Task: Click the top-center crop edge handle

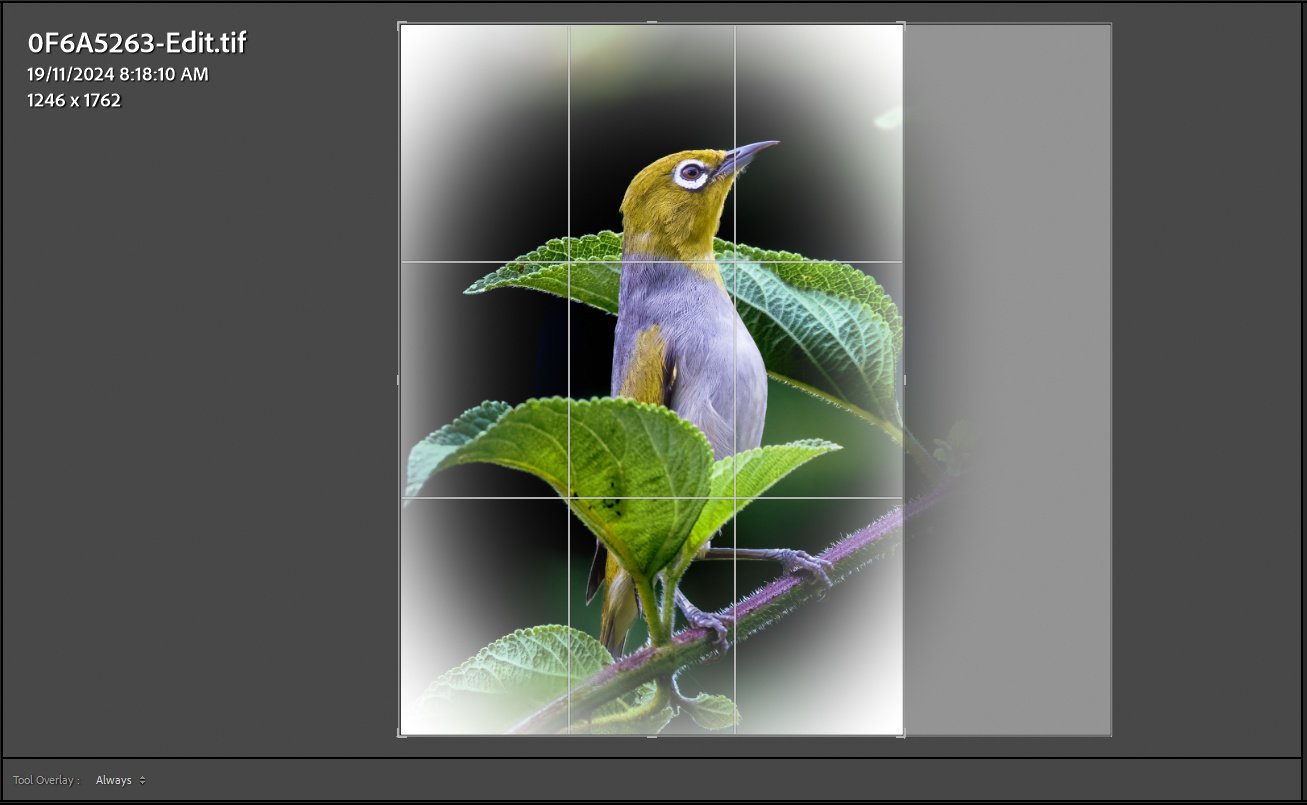Action: [652, 23]
